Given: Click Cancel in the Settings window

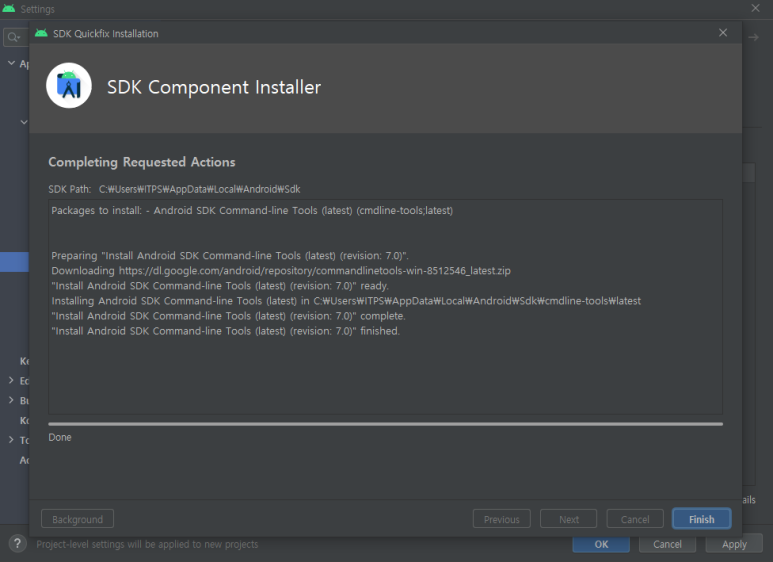Looking at the screenshot, I should 667,544.
